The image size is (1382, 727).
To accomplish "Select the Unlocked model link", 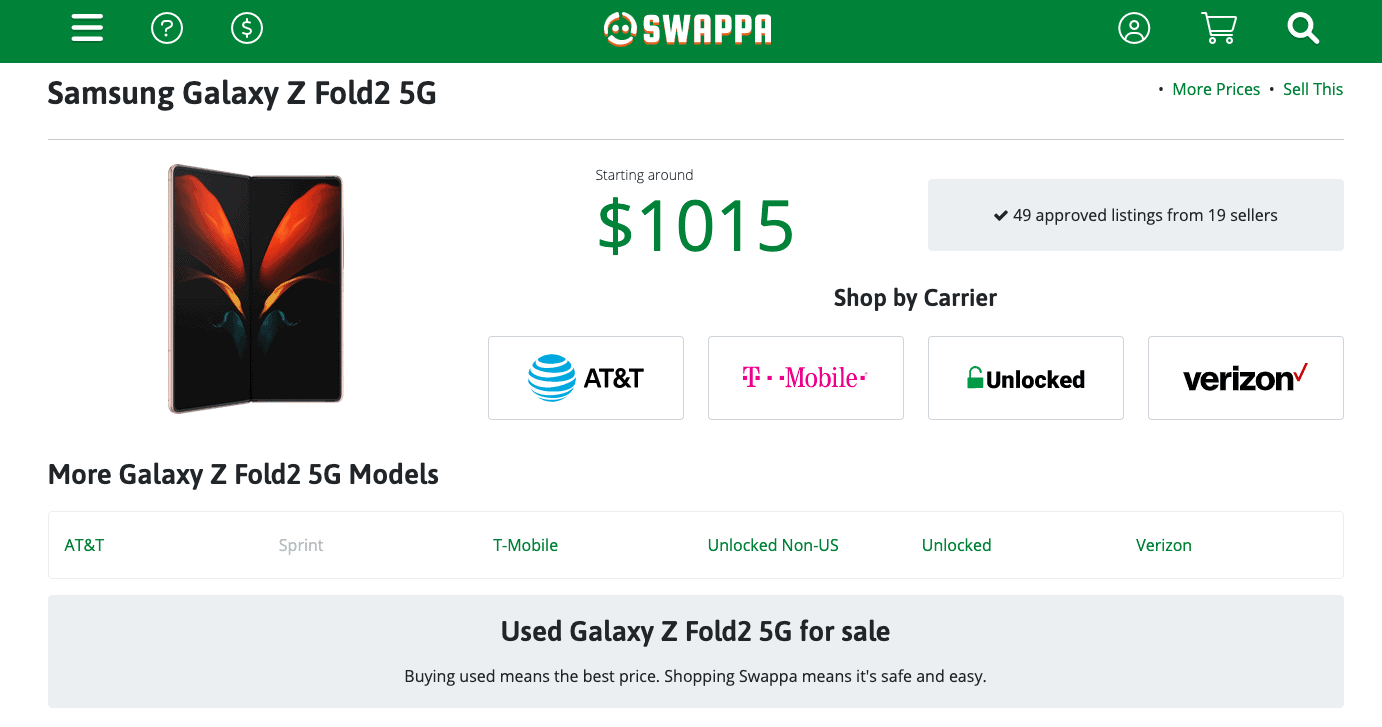I will [x=956, y=545].
